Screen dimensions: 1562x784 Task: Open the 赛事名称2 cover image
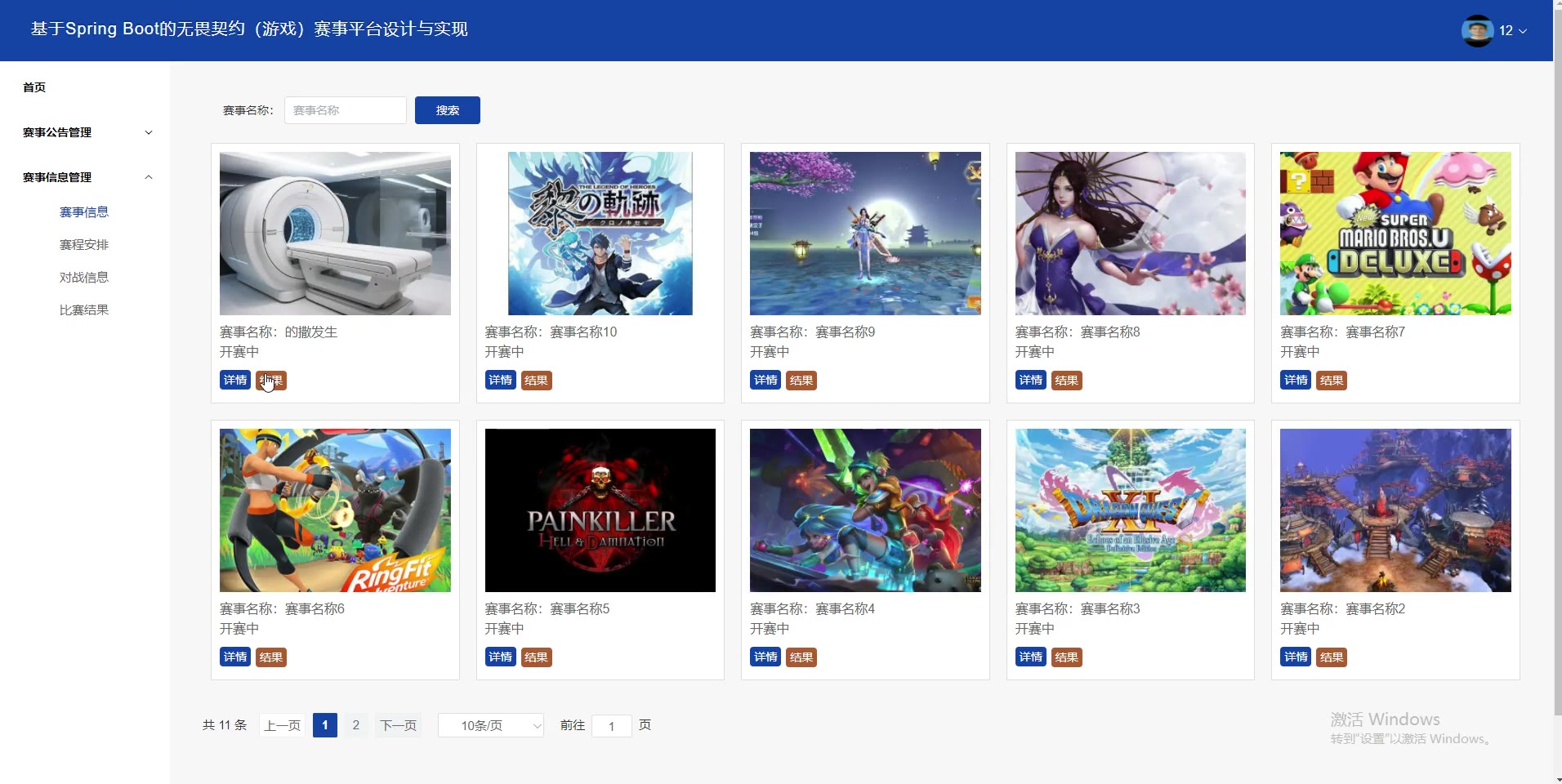pyautogui.click(x=1395, y=510)
